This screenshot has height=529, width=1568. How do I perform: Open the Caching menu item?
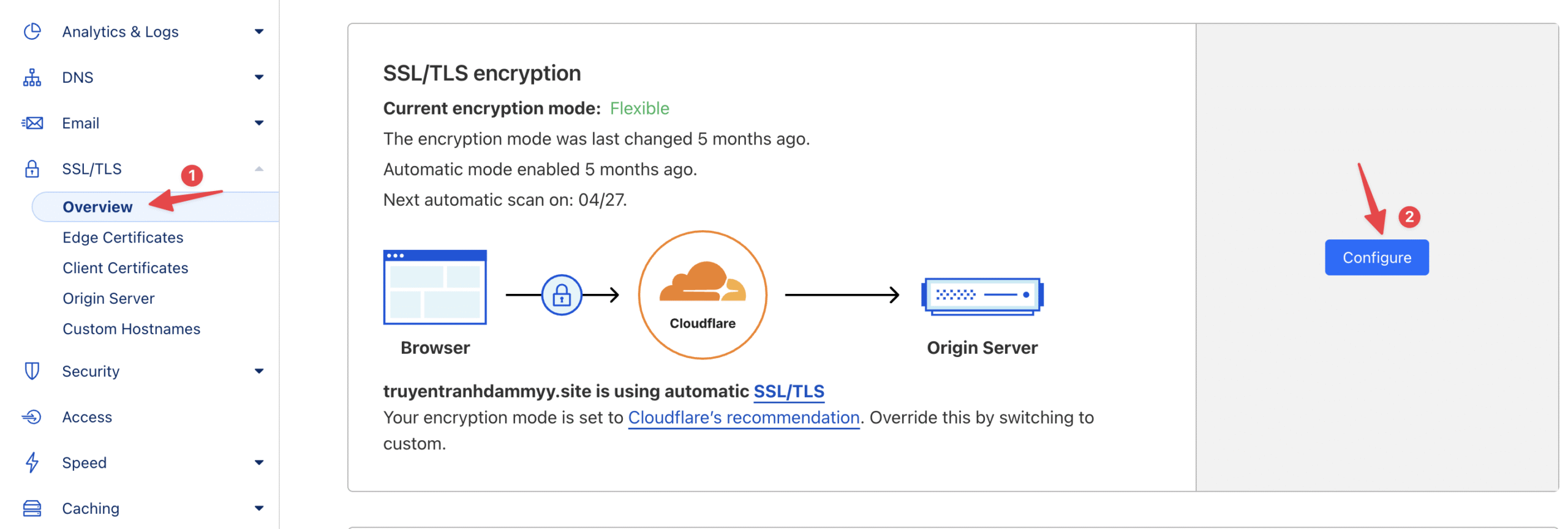(91, 509)
